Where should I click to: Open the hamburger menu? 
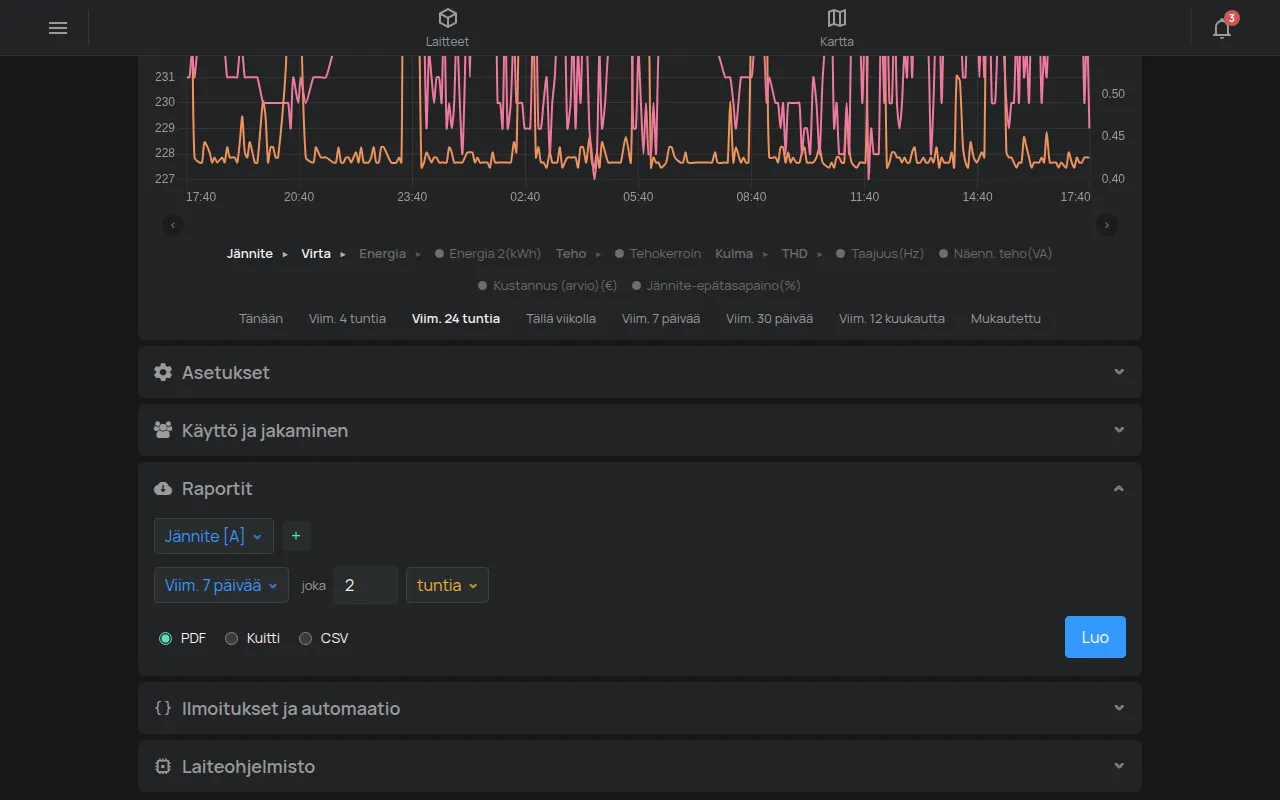pyautogui.click(x=58, y=28)
